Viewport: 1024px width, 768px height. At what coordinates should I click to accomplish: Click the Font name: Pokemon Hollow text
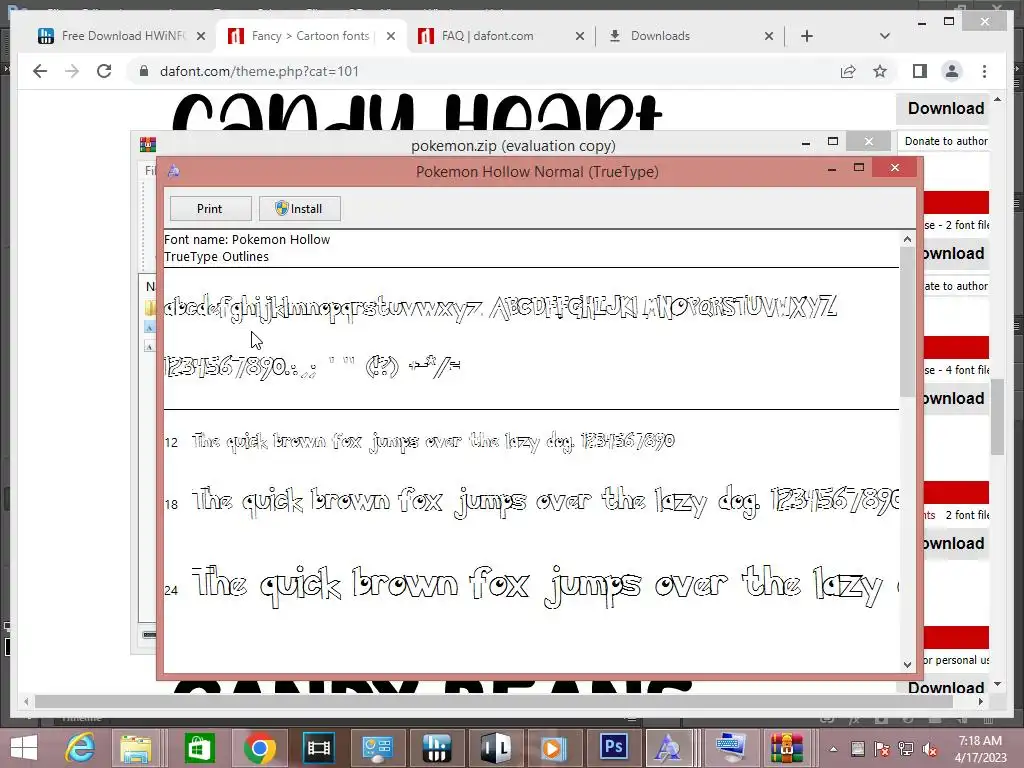[x=247, y=240]
